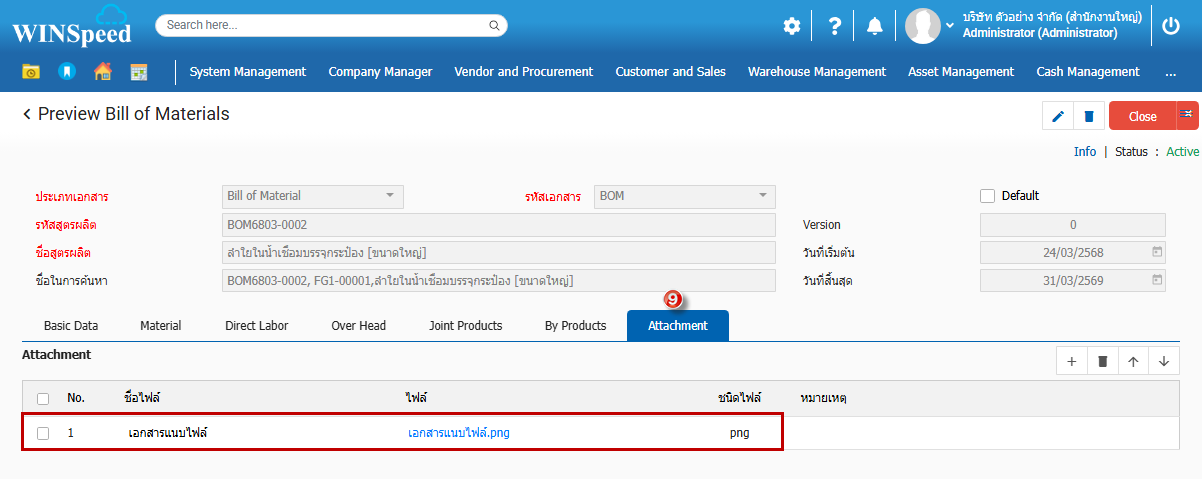Expand the user profile dropdown chevron
This screenshot has height=479, width=1202.
coord(950,26)
